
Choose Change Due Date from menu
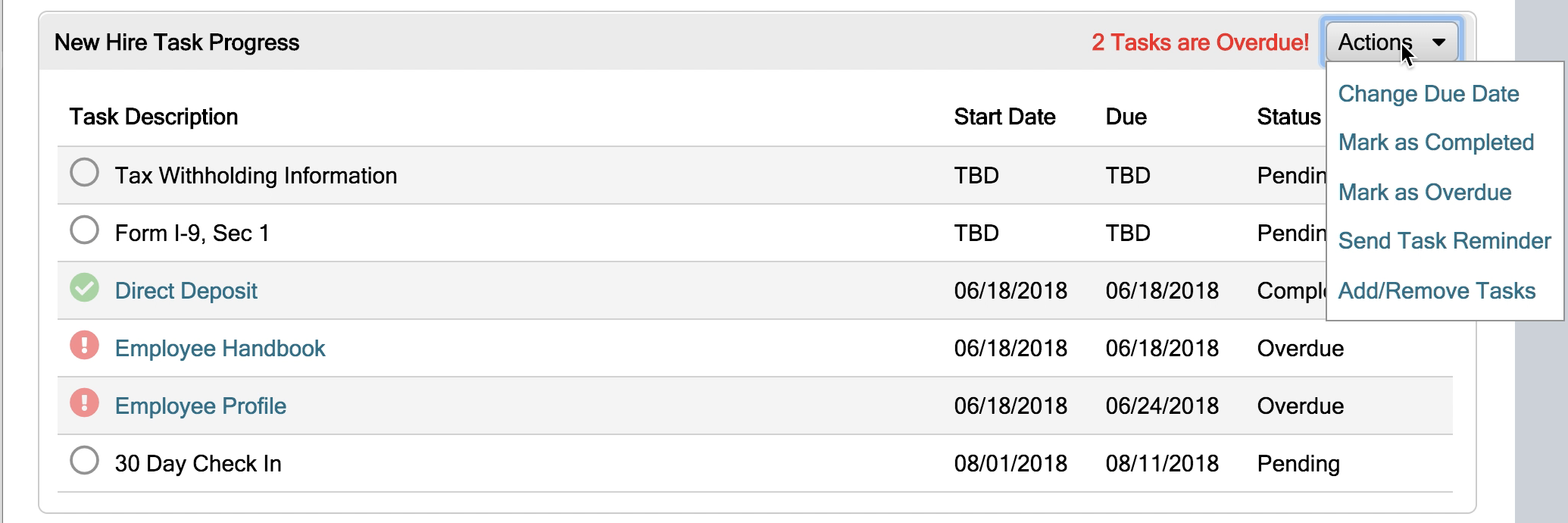(1428, 94)
